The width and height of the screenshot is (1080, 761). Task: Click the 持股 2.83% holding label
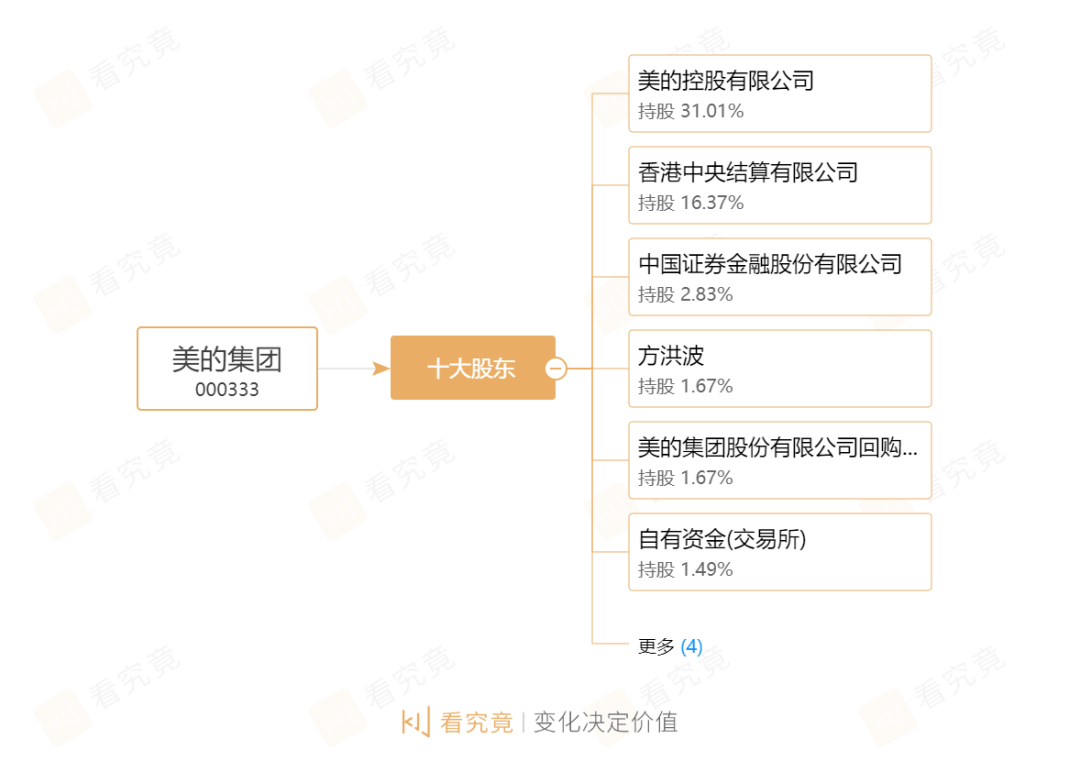686,295
